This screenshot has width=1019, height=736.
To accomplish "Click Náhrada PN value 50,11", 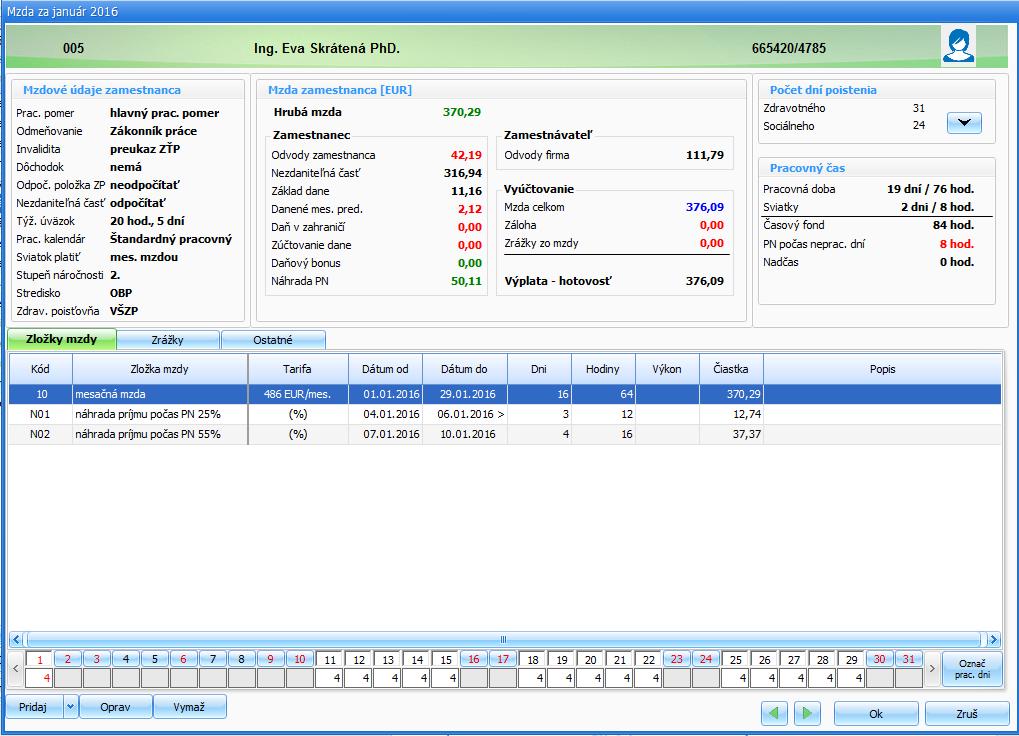I will coord(466,281).
